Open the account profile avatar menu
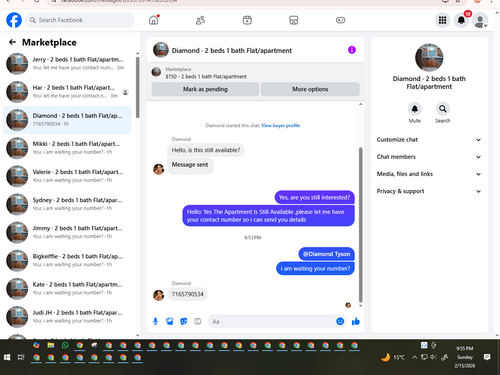500x375 pixels. coord(480,20)
